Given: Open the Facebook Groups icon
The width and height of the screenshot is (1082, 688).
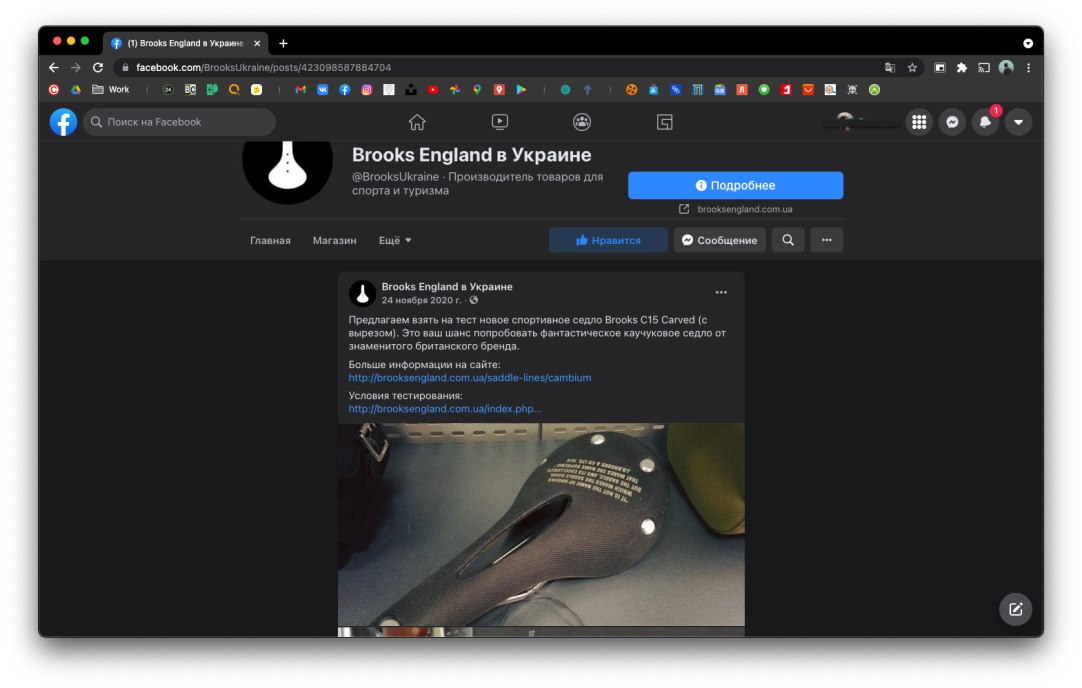Looking at the screenshot, I should pyautogui.click(x=582, y=122).
